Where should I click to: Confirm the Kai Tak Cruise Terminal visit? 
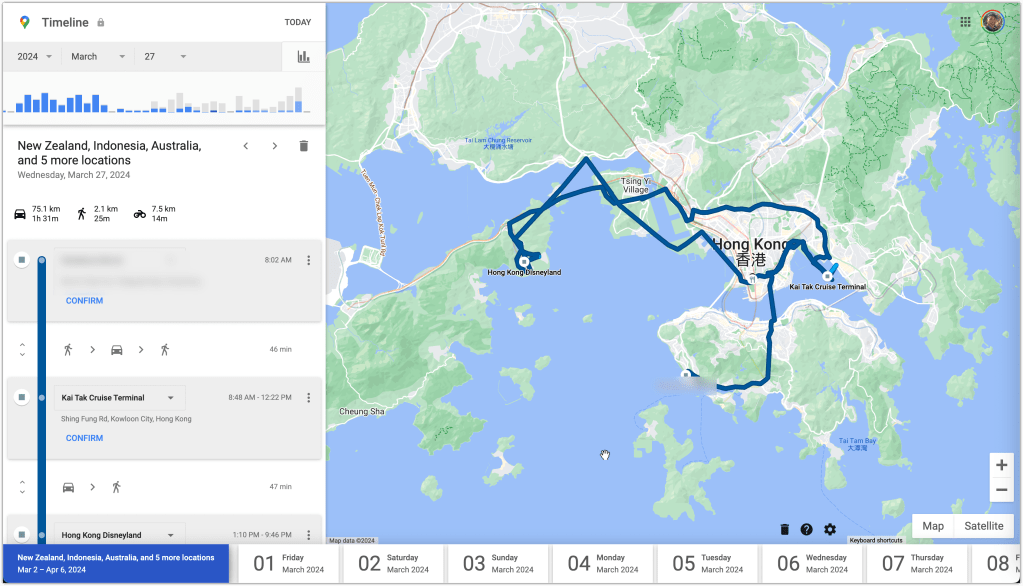coord(84,438)
